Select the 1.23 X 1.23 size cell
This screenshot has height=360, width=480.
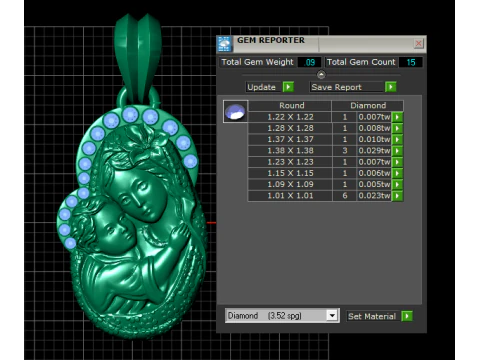click(x=290, y=162)
